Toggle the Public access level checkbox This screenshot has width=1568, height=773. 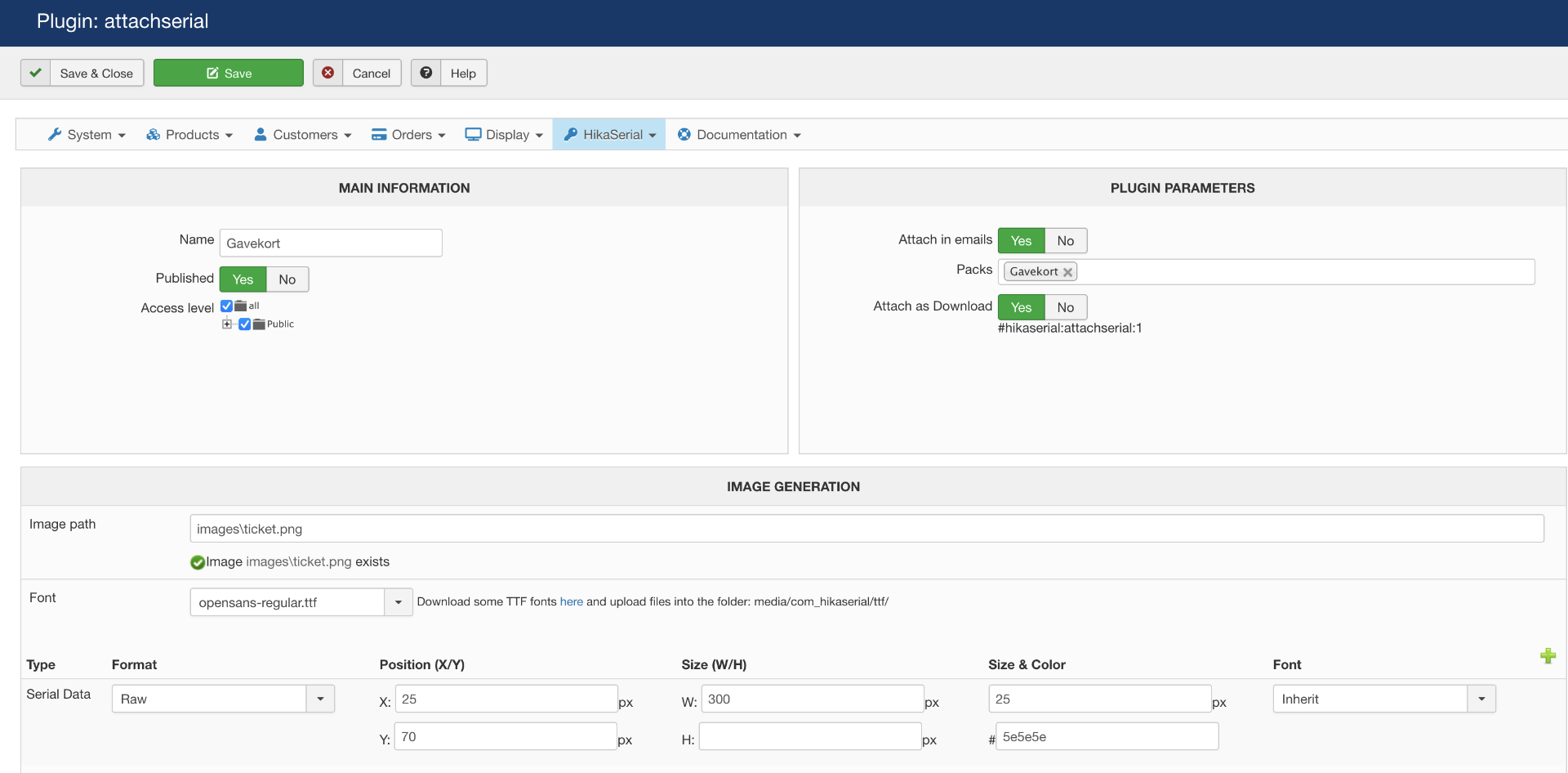coord(244,324)
